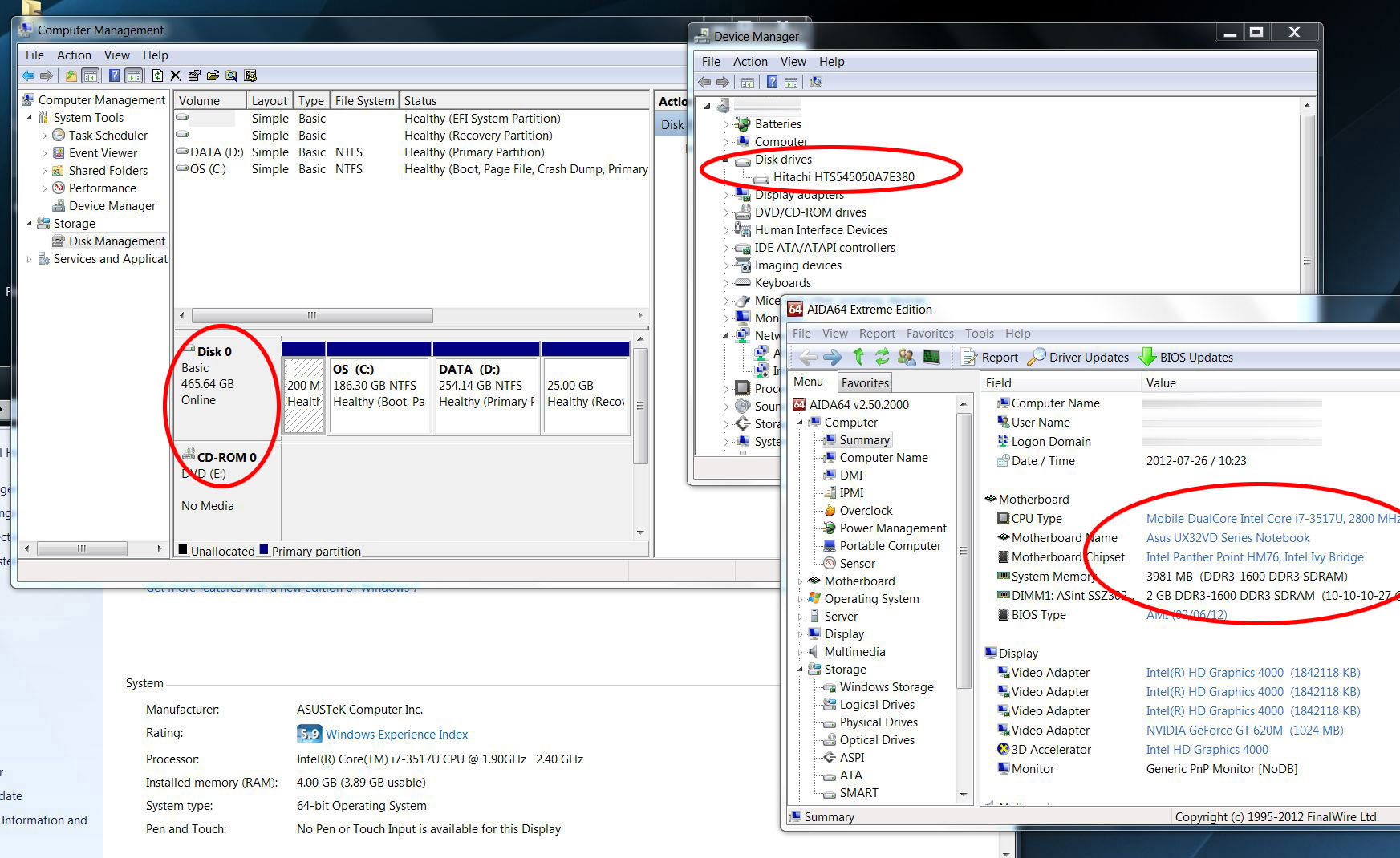1400x858 pixels.
Task: Click NVIDIA GeForce GT 620M link
Action: [1244, 731]
